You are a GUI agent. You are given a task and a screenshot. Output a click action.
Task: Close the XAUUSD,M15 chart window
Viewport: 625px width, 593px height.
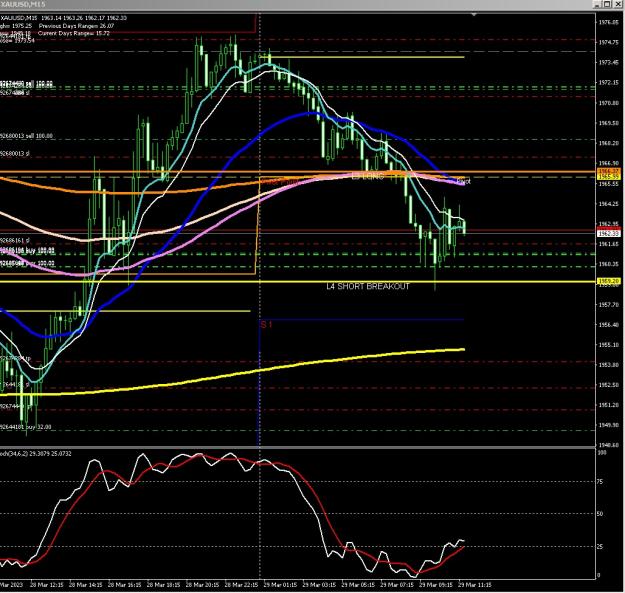[x=617, y=4]
